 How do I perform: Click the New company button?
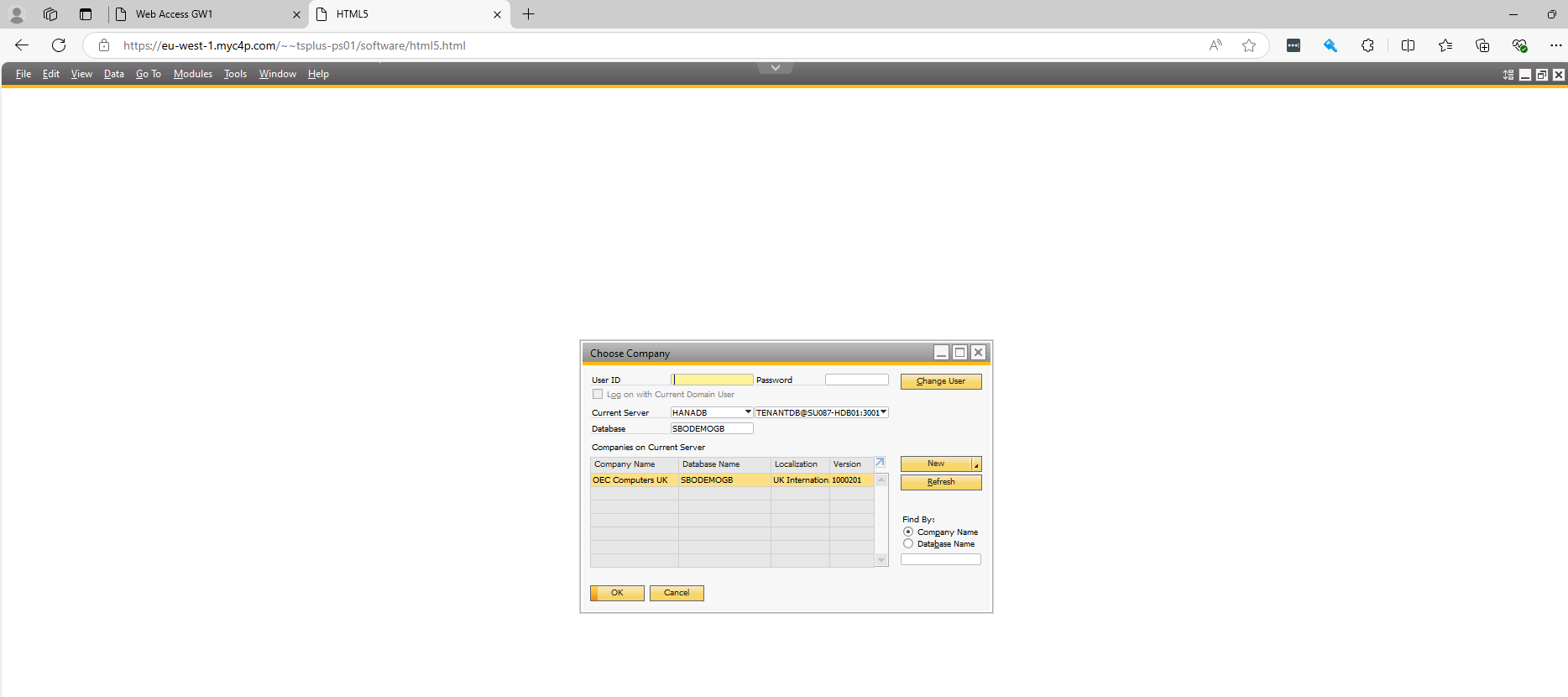[936, 464]
